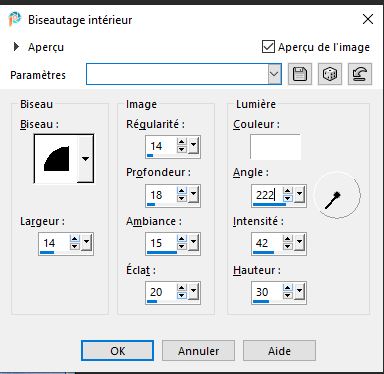Screen dimensions: 384x374
Task: Click the randomize parameters dice icon
Action: tap(330, 74)
